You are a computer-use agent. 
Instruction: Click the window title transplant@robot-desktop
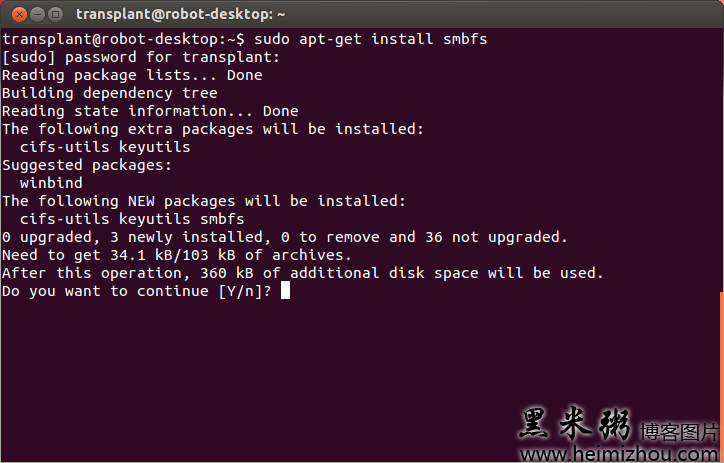pos(181,14)
